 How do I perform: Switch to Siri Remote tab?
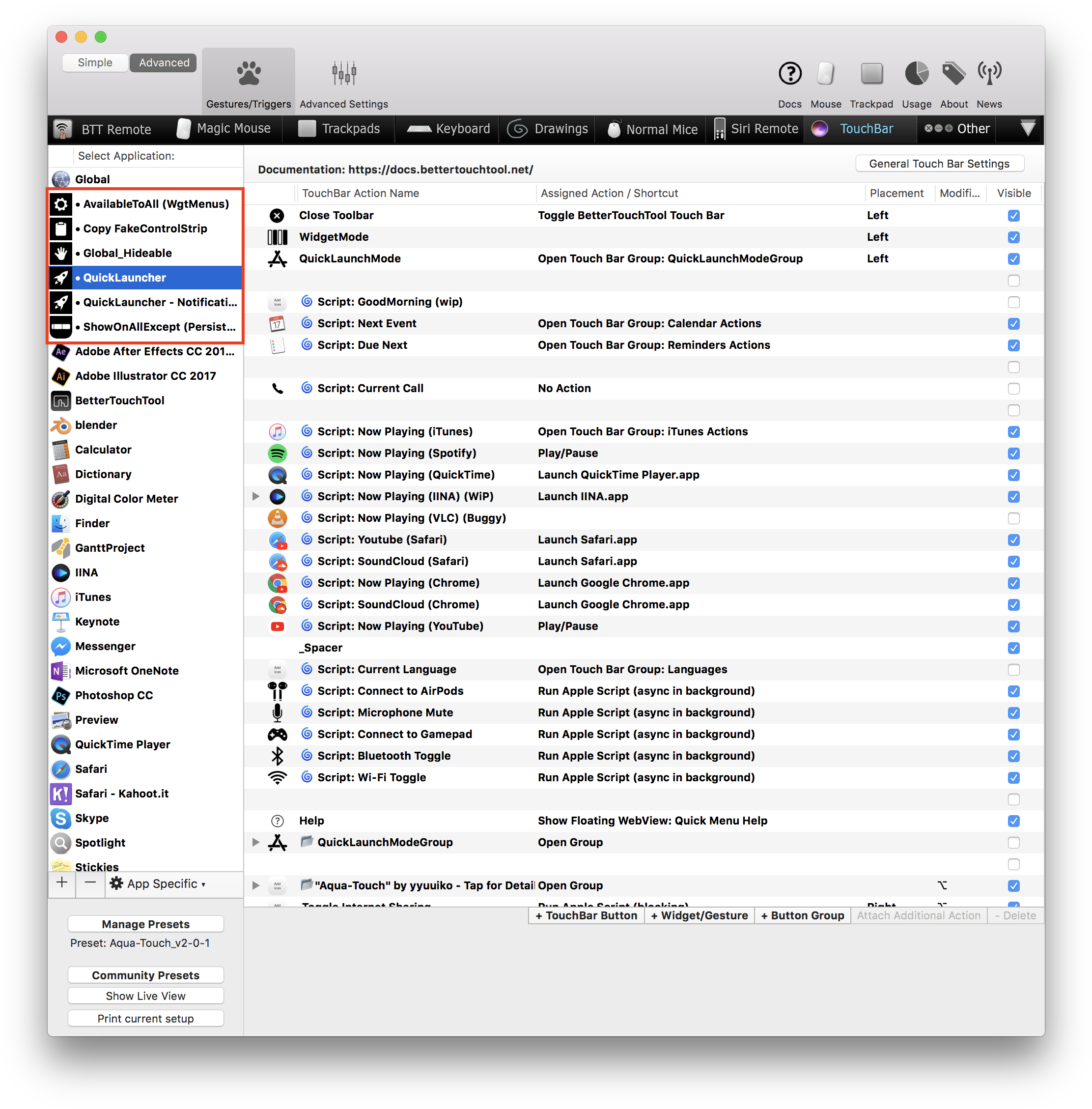[x=756, y=129]
